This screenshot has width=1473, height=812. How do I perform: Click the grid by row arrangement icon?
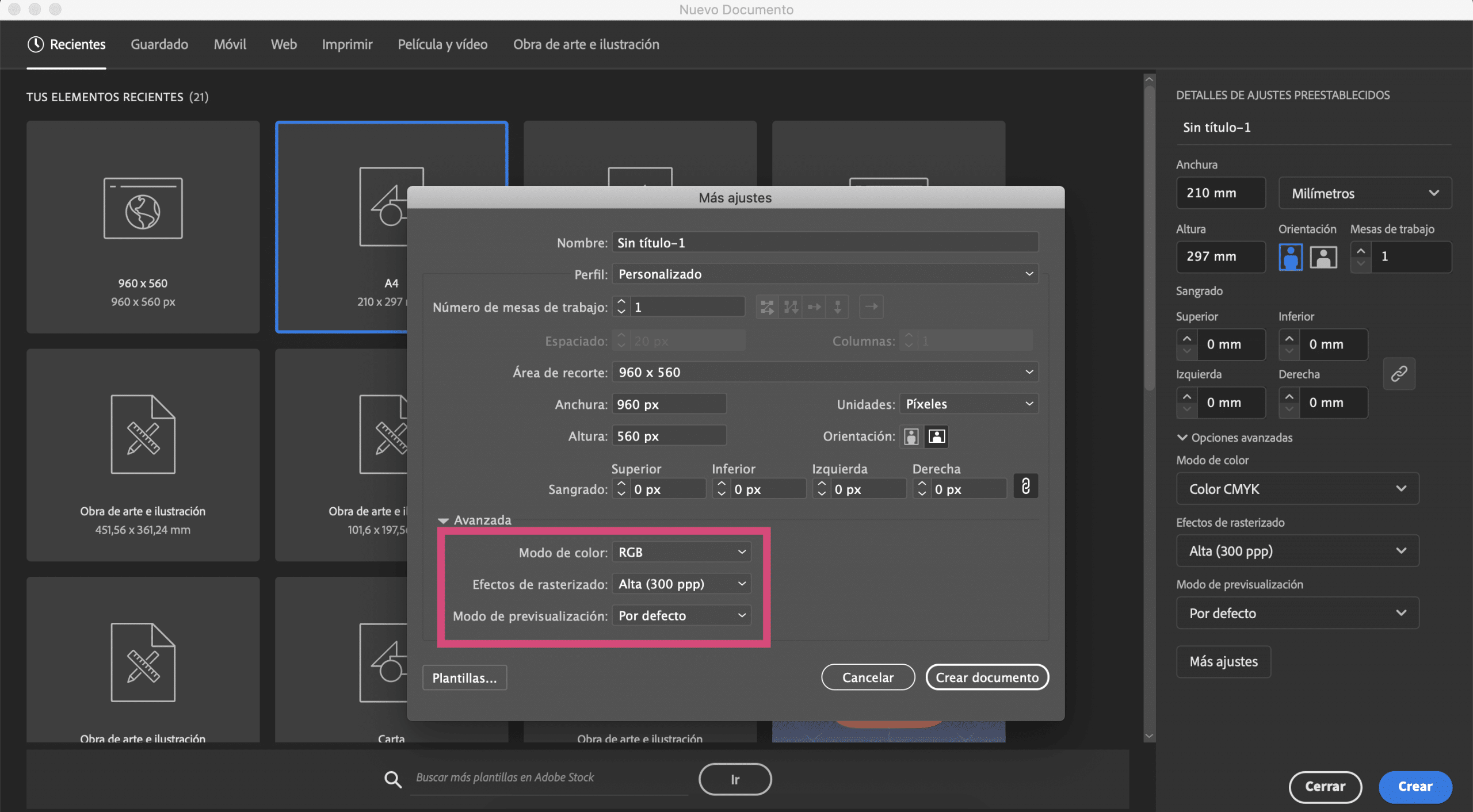[x=766, y=307]
